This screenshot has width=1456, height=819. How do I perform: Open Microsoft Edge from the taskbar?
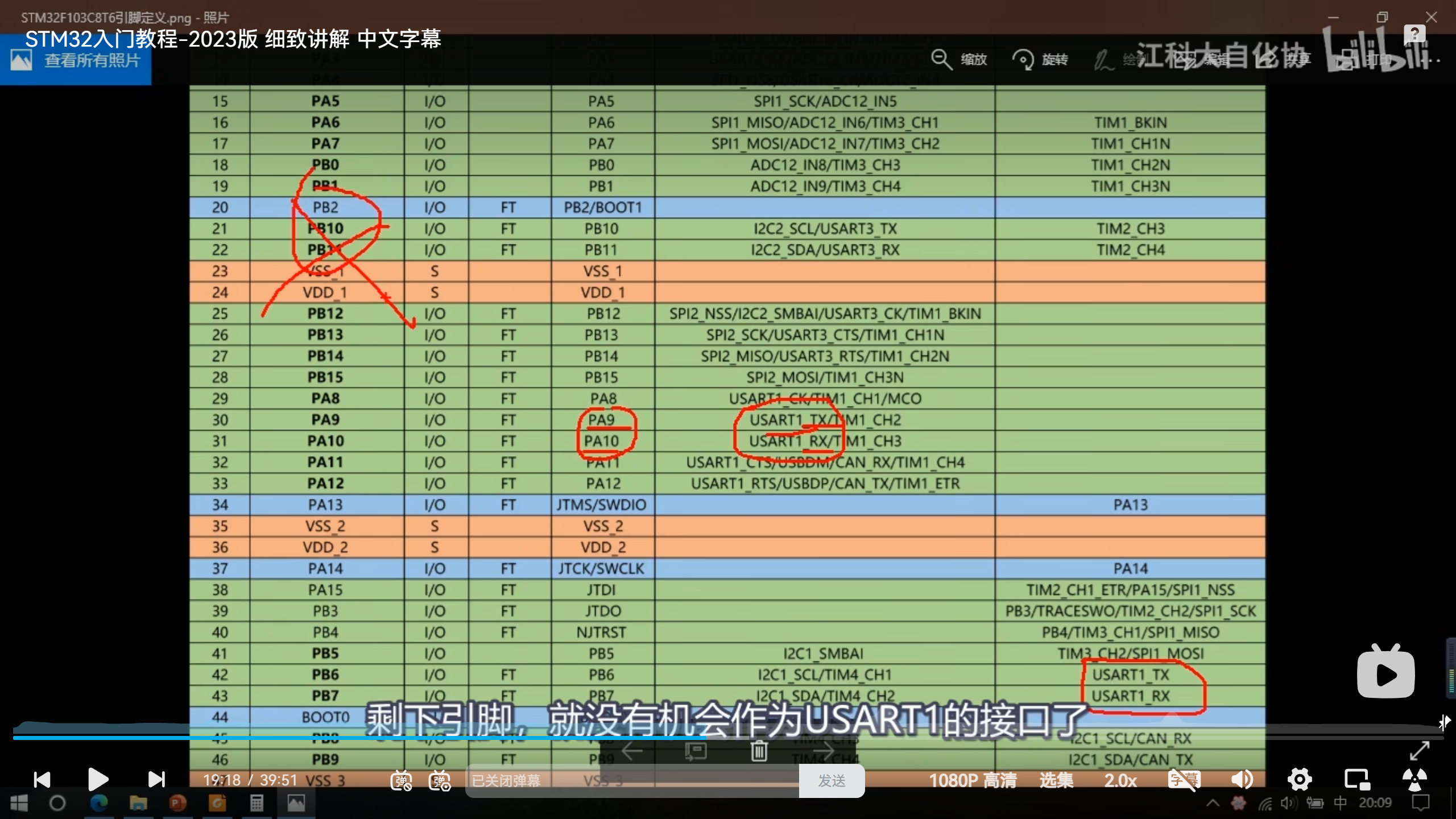coord(98,803)
